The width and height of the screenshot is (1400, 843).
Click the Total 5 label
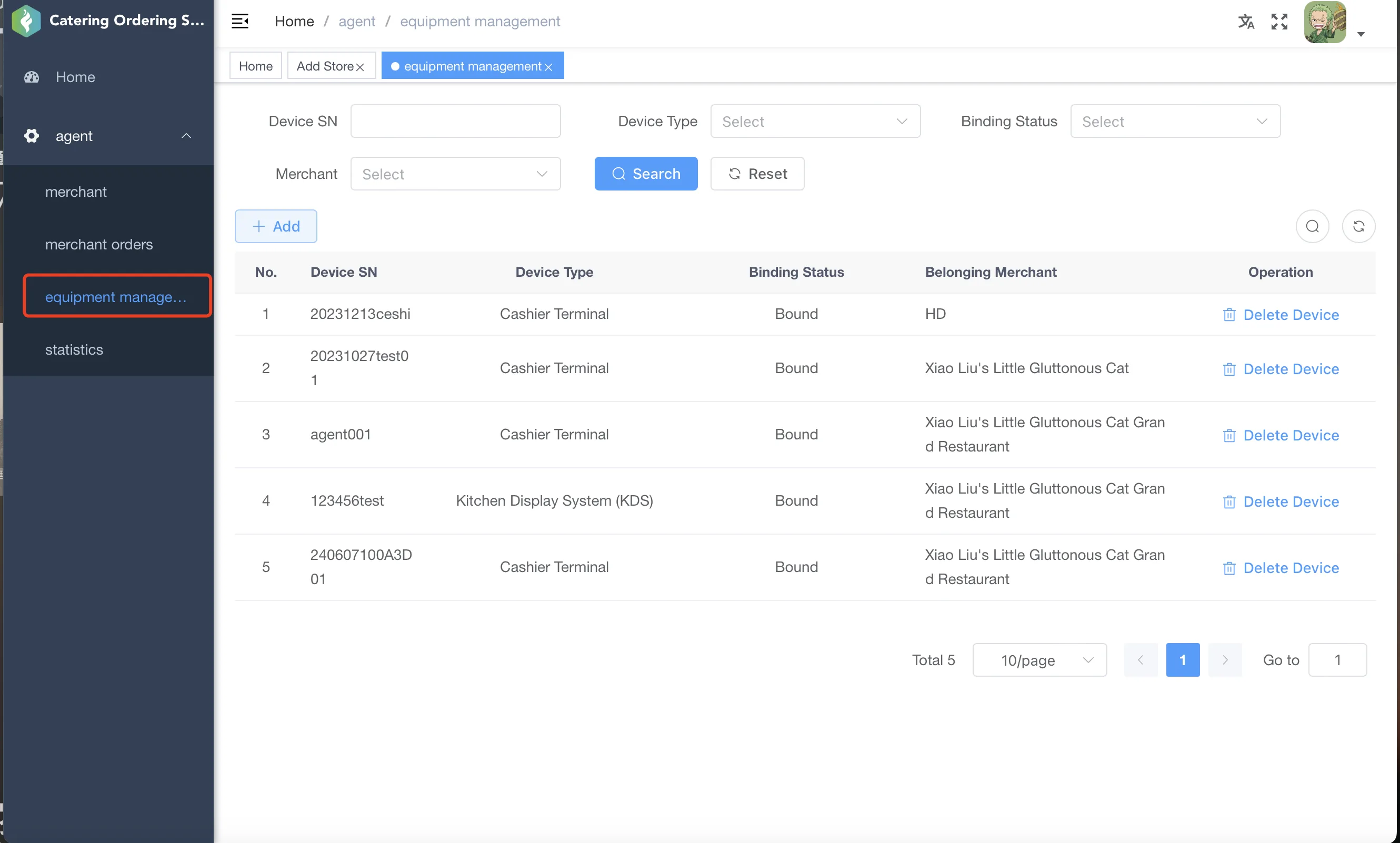click(934, 660)
